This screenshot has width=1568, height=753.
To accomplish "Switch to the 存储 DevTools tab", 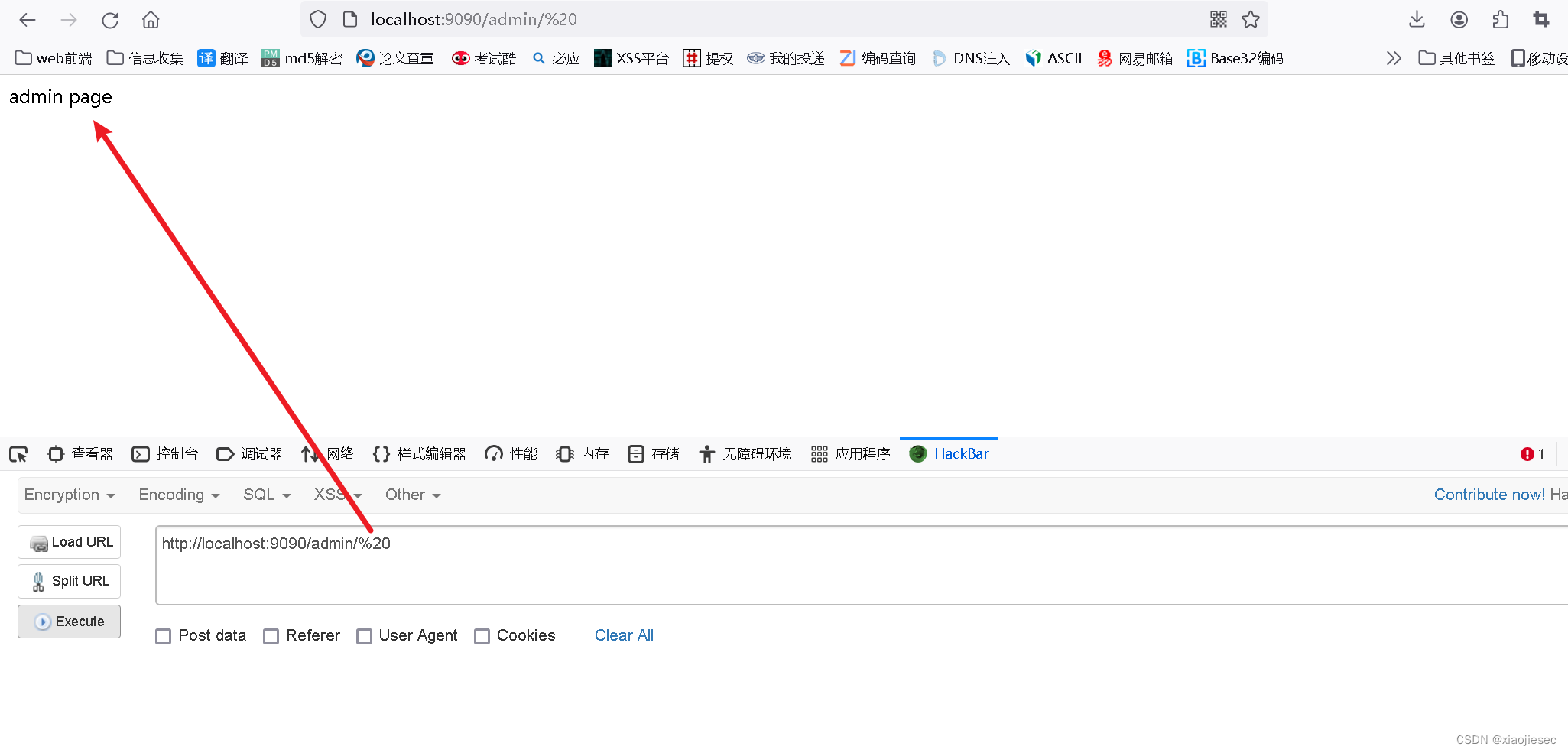I will coord(653,453).
